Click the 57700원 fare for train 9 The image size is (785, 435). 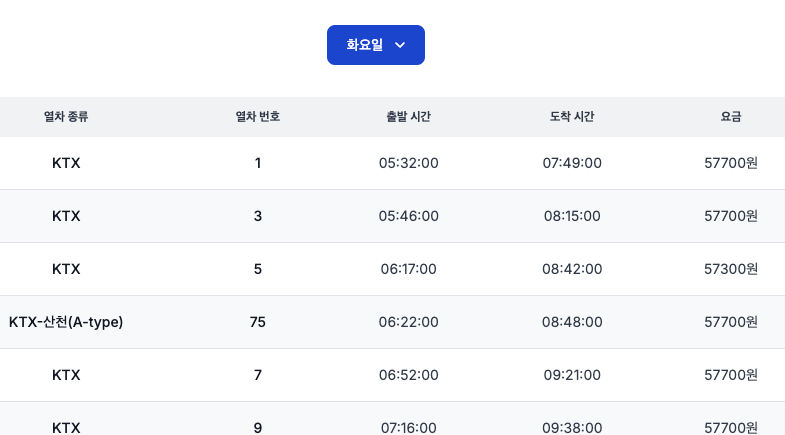pyautogui.click(x=731, y=428)
